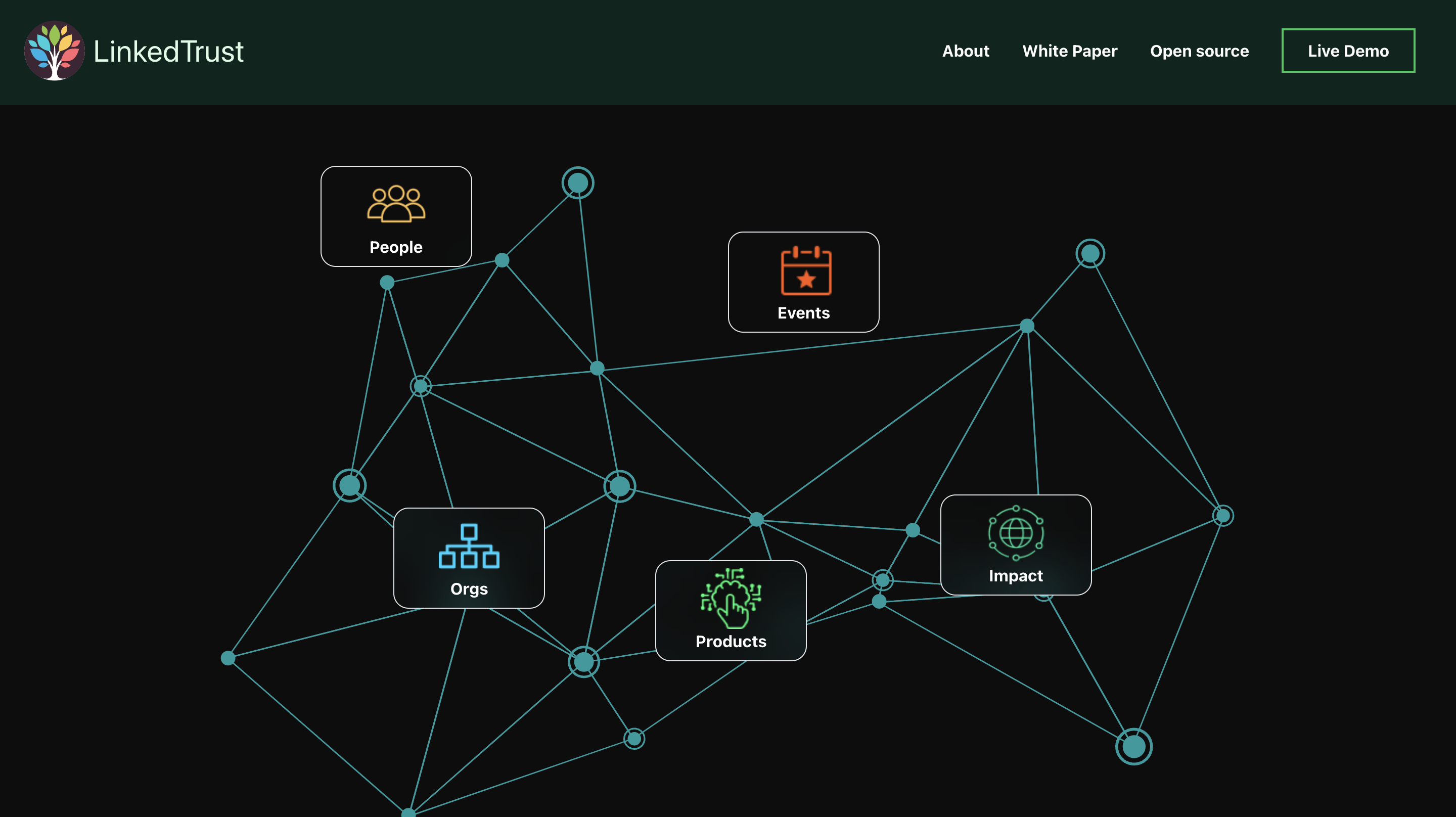Viewport: 1456px width, 817px height.
Task: Click the blue Orgs hierarchy icon
Action: 469,546
